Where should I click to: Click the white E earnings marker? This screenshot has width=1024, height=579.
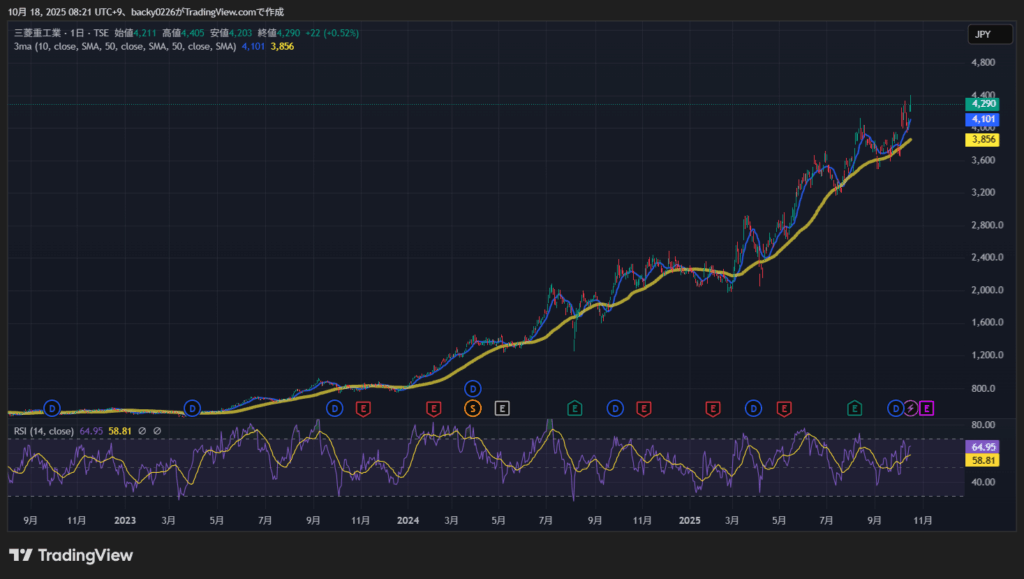(502, 408)
